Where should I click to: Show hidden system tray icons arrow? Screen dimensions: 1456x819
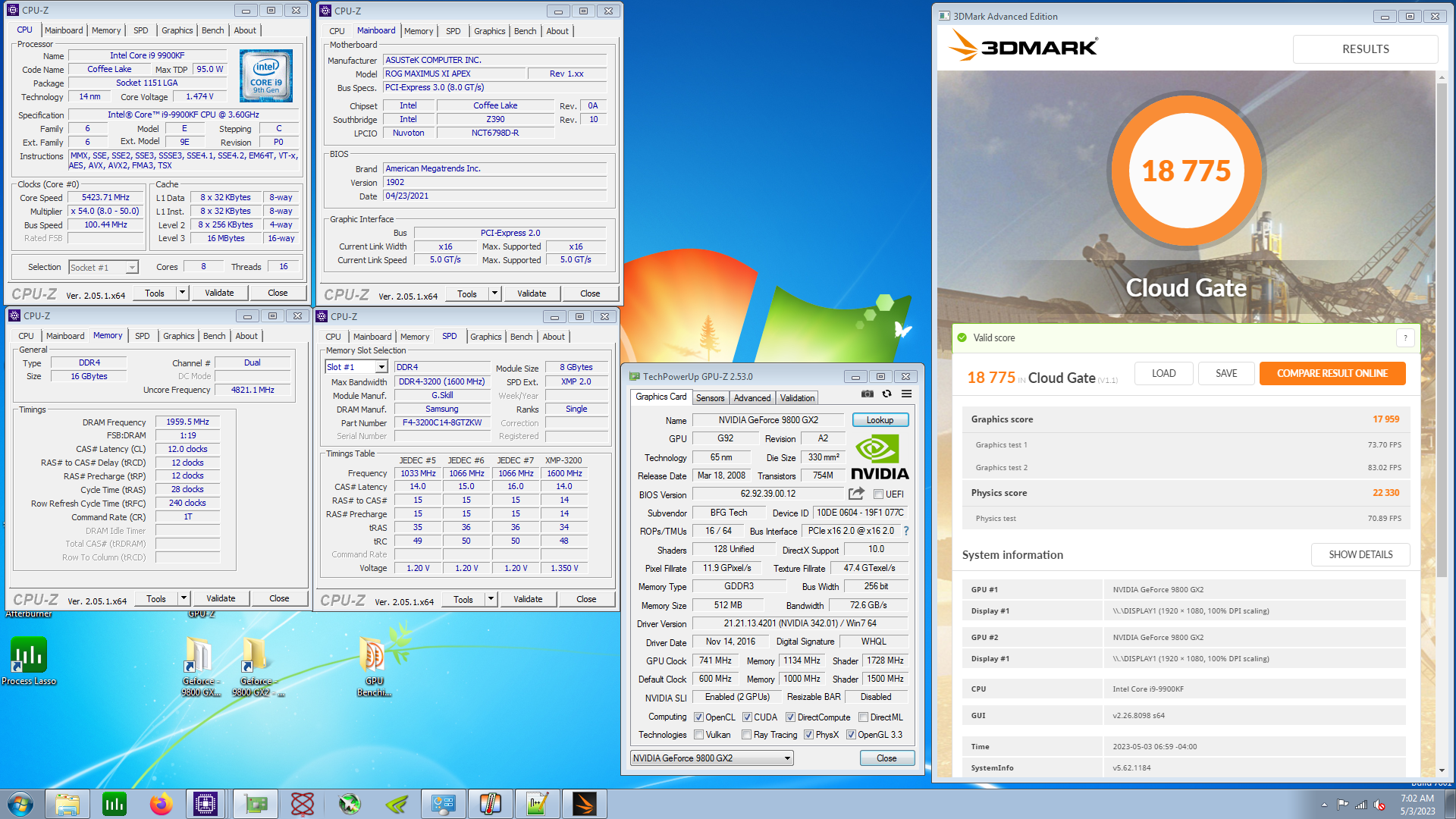(x=1324, y=805)
